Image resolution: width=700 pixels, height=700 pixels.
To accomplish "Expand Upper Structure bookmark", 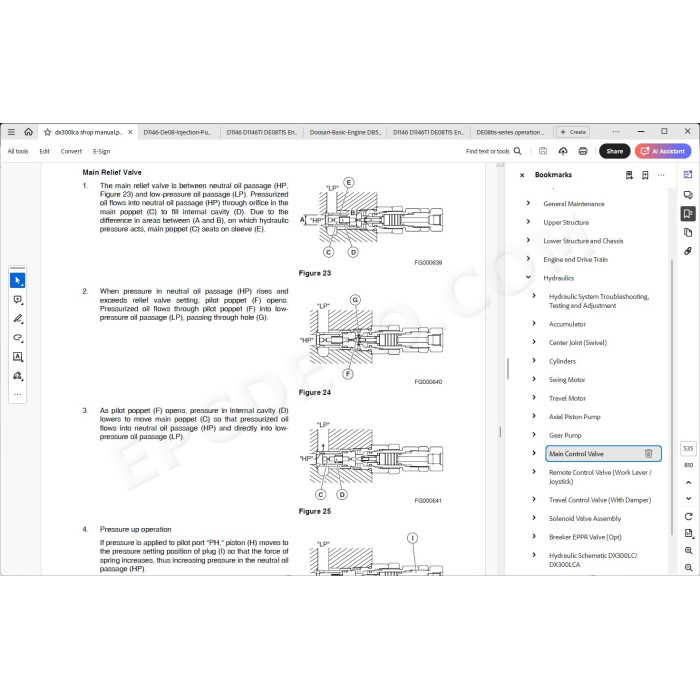I will [529, 222].
